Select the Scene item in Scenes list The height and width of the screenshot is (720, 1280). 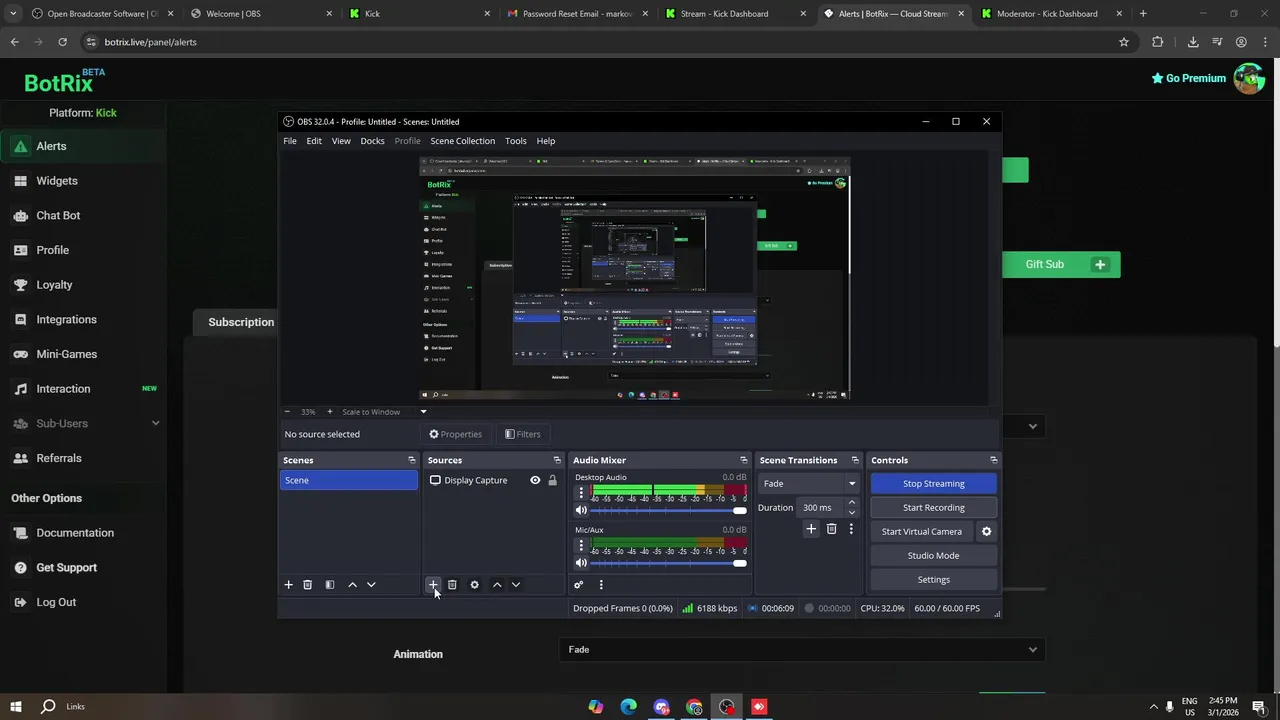[348, 480]
